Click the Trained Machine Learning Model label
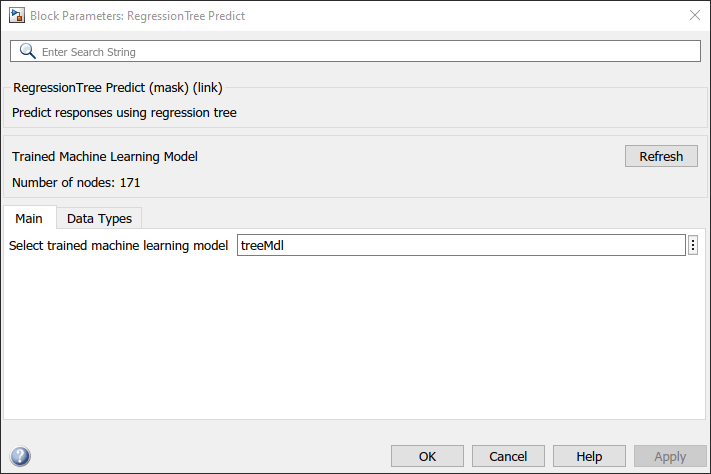 pos(105,157)
